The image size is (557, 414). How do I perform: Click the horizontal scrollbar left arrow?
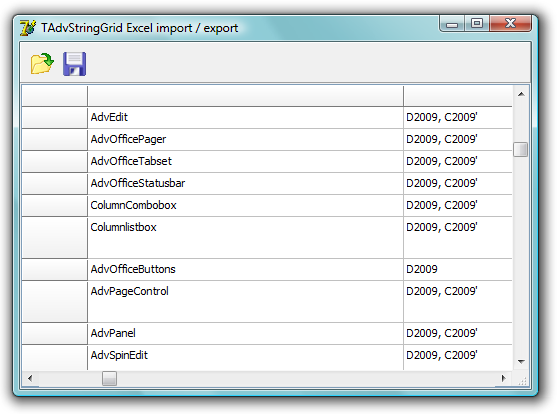30,378
